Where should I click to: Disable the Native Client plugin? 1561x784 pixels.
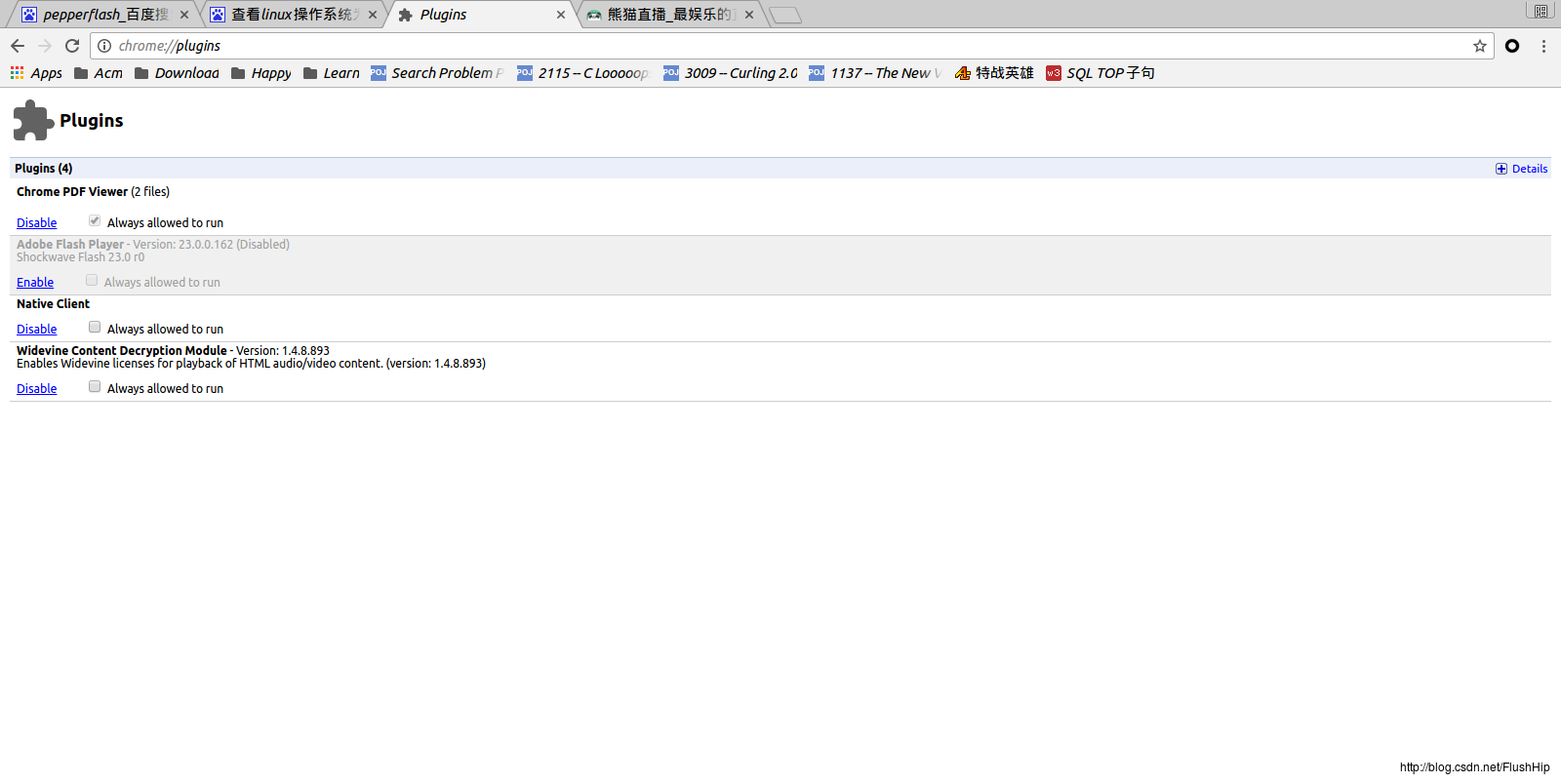coord(37,330)
